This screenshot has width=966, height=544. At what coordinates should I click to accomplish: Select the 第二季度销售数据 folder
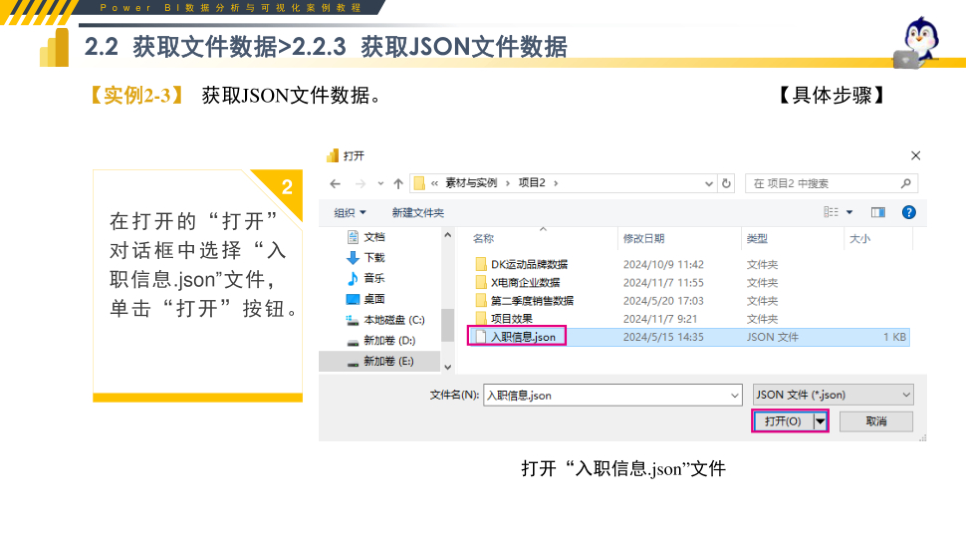tap(532, 301)
